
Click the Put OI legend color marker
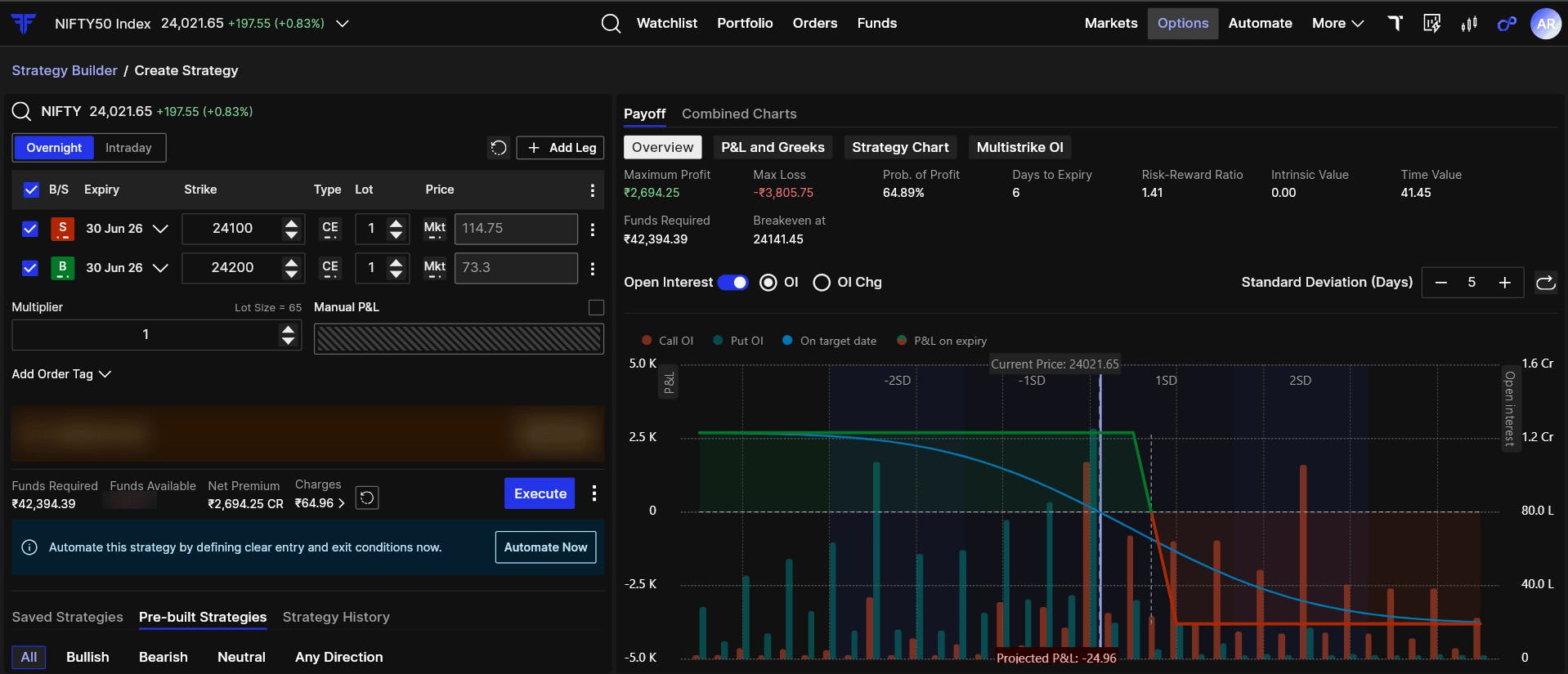click(718, 341)
